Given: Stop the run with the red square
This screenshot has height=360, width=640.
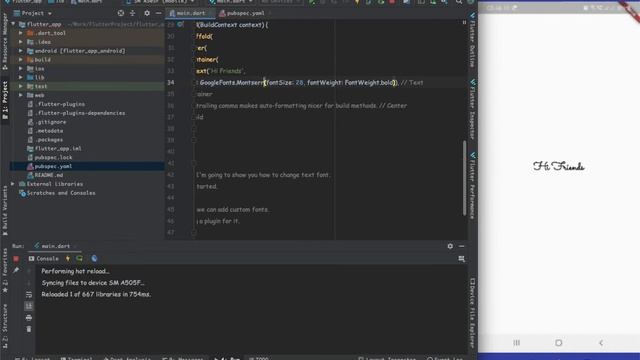Looking at the screenshot, I should pyautogui.click(x=16, y=259).
